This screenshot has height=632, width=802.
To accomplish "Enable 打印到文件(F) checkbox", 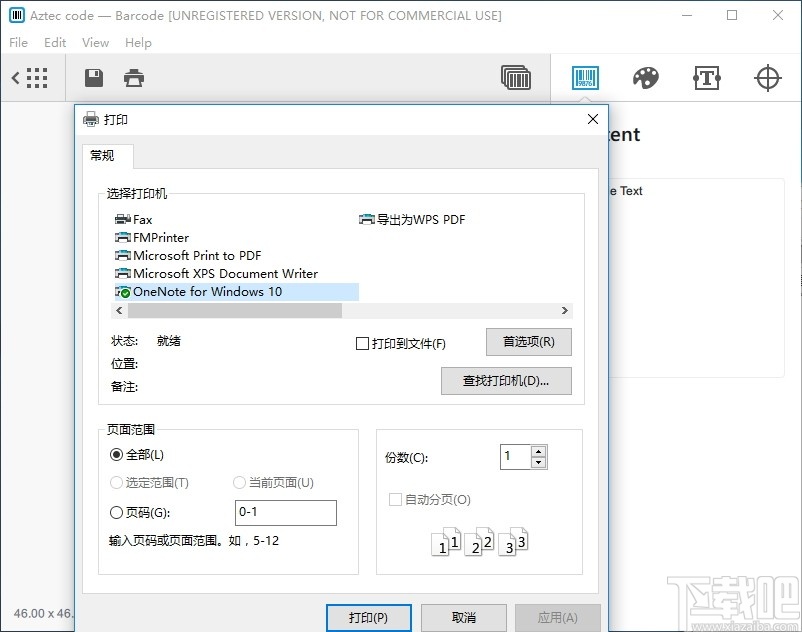I will (x=362, y=343).
